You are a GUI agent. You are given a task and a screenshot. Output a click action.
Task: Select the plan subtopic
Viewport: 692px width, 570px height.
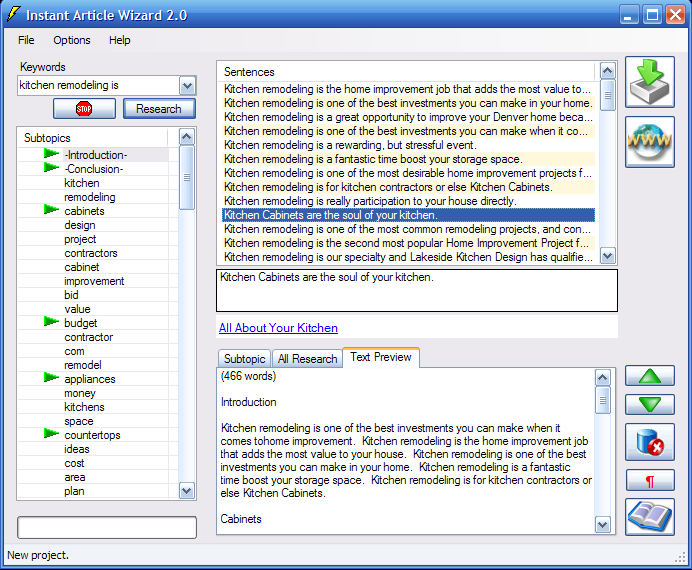74,491
